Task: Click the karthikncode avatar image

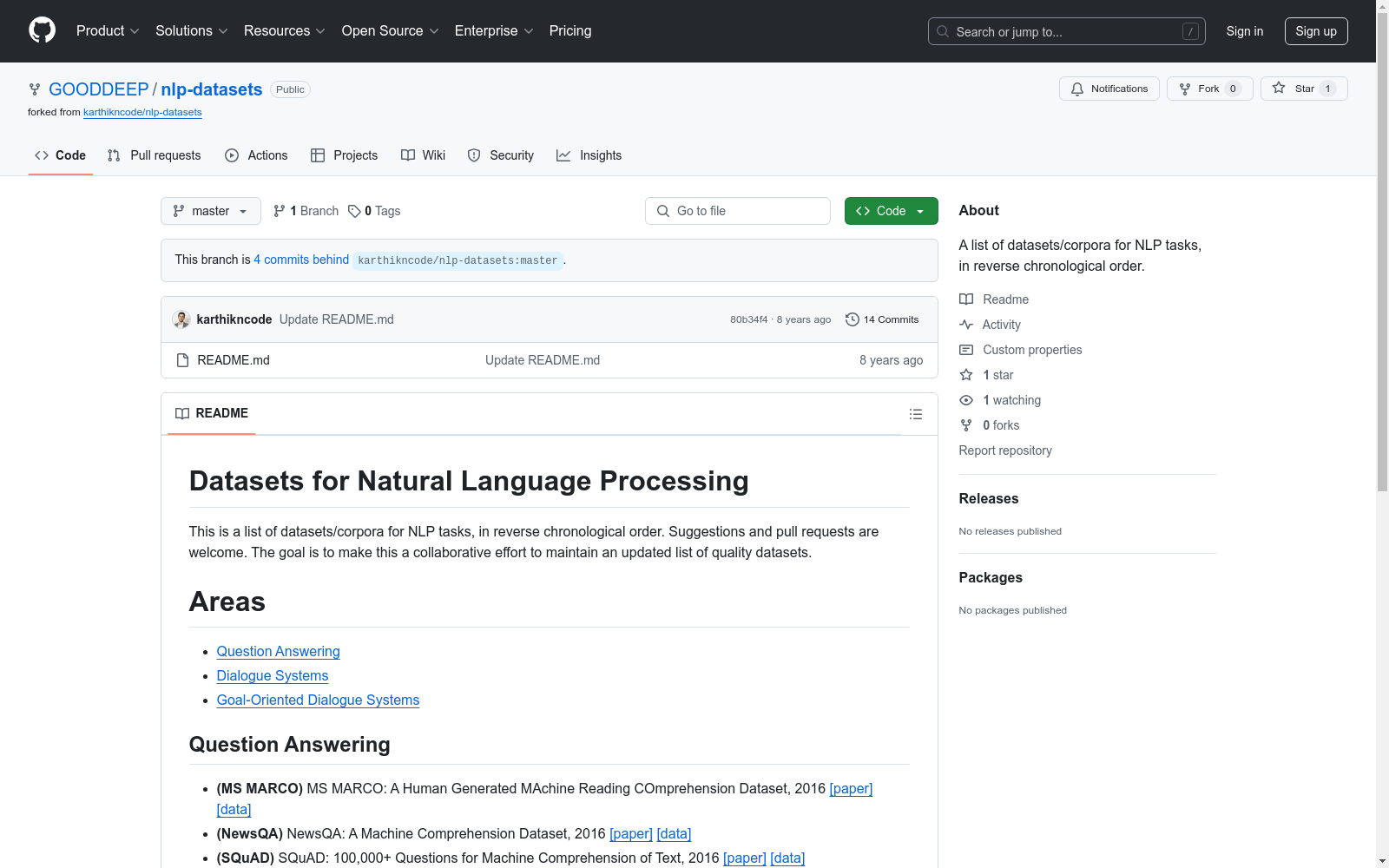Action: pyautogui.click(x=181, y=319)
